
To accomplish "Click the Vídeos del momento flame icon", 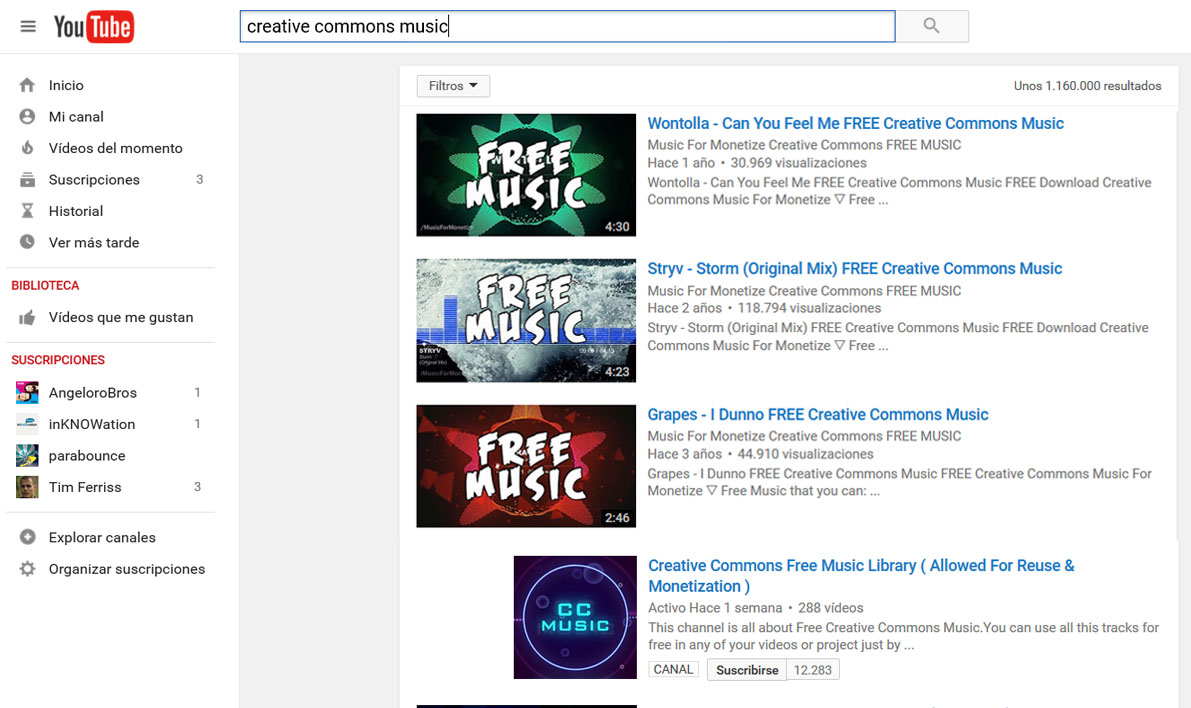I will click(27, 148).
